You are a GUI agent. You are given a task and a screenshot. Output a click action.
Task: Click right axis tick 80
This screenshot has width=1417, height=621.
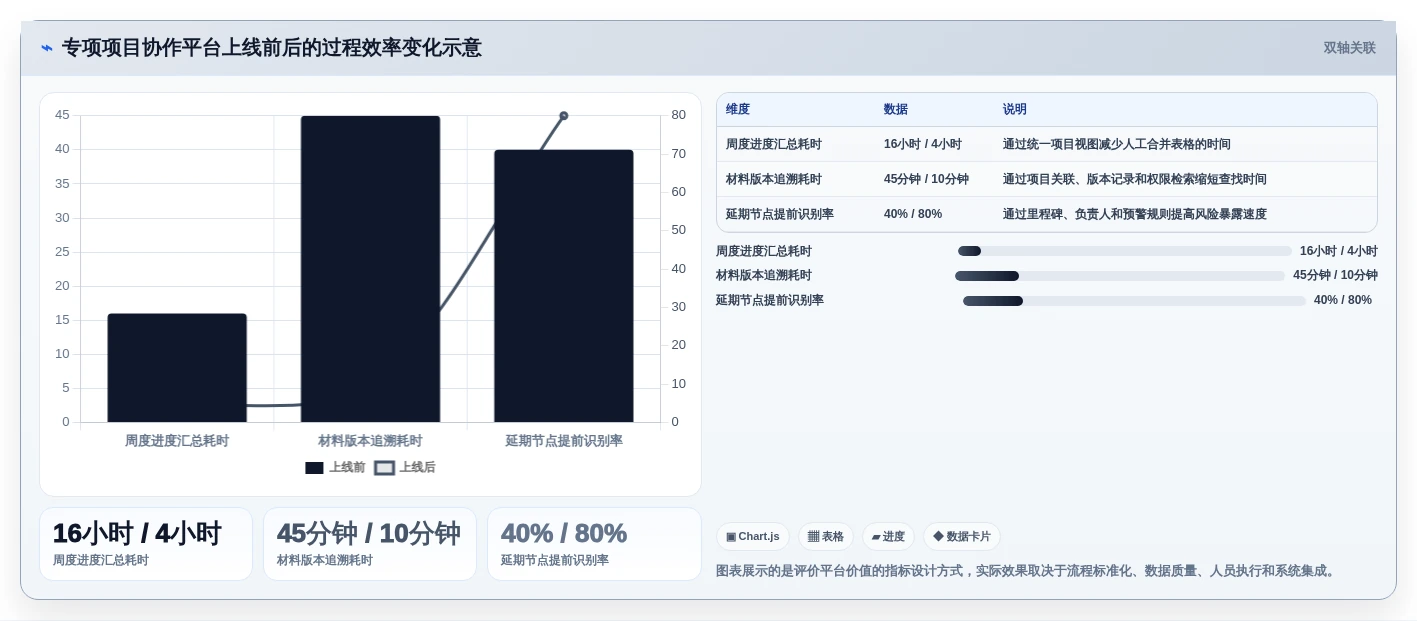(679, 115)
